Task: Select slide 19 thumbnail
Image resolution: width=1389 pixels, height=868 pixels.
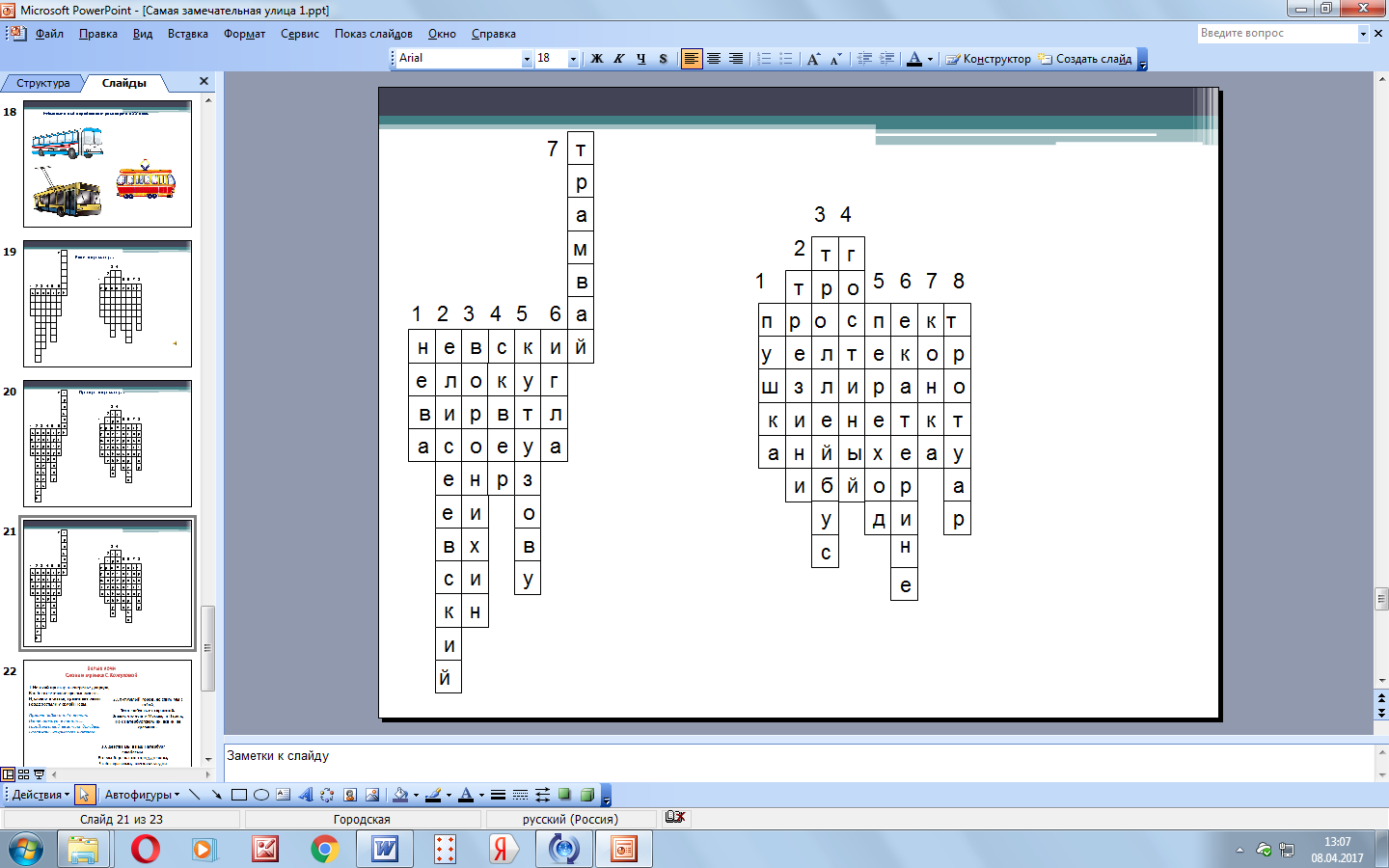Action: click(107, 304)
